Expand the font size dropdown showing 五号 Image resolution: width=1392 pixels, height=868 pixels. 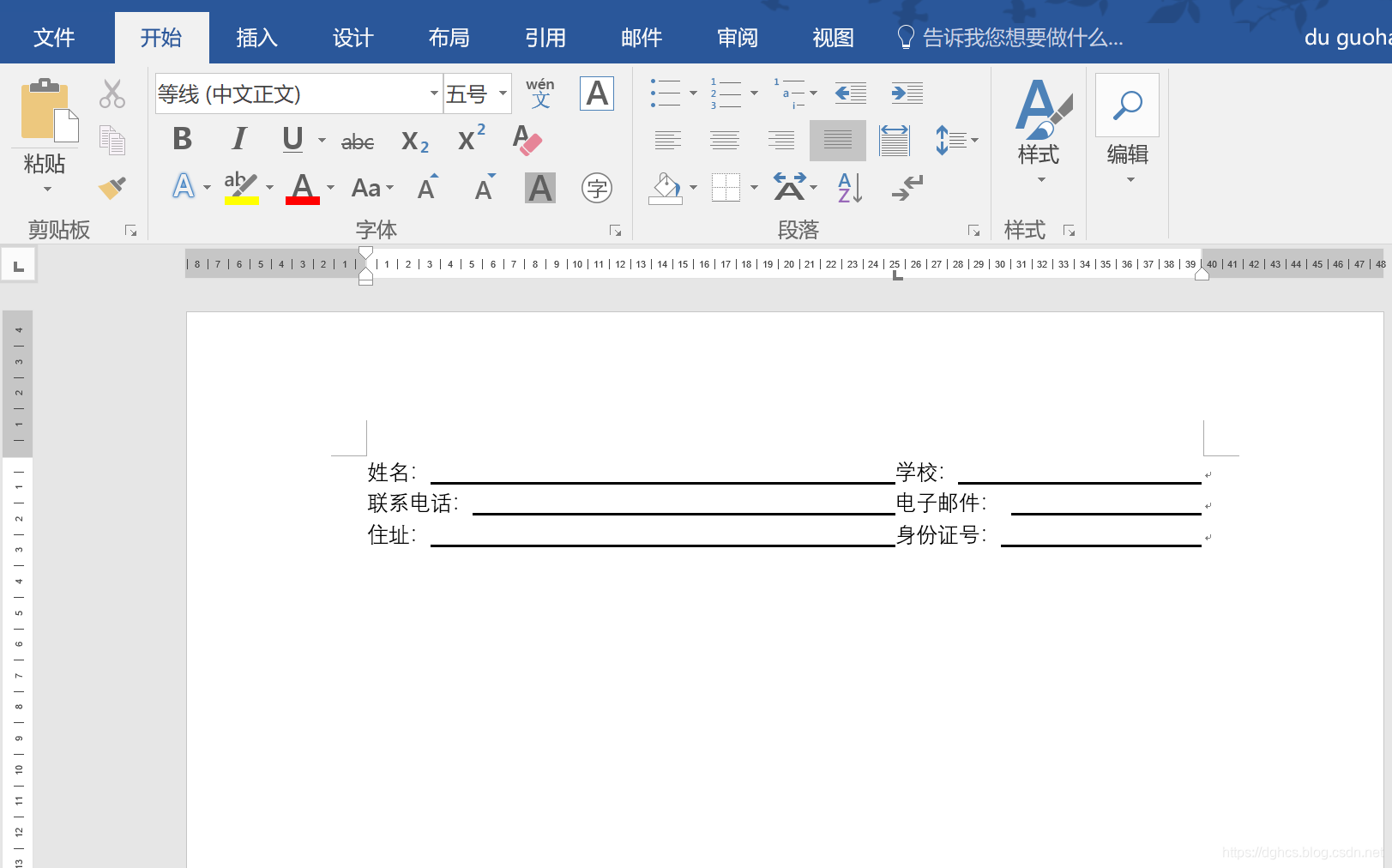[x=503, y=93]
